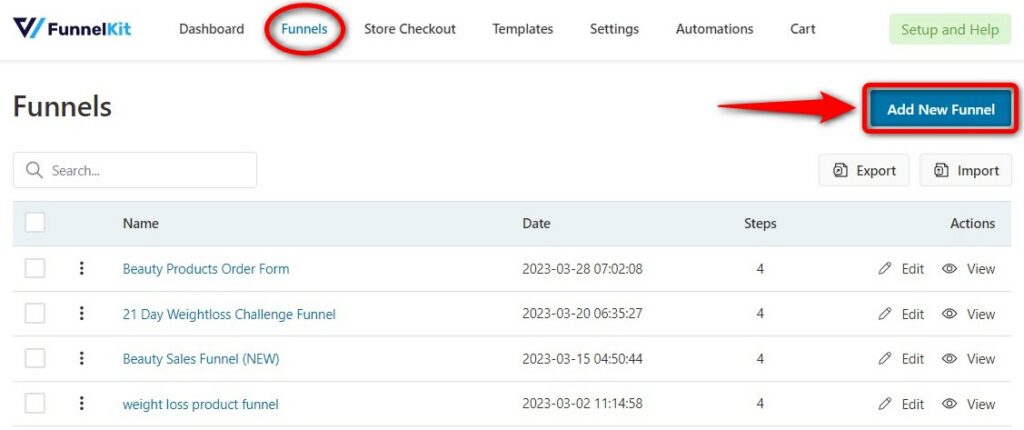Click pencil Edit icon for Beauty Products Order Form

click(x=885, y=269)
